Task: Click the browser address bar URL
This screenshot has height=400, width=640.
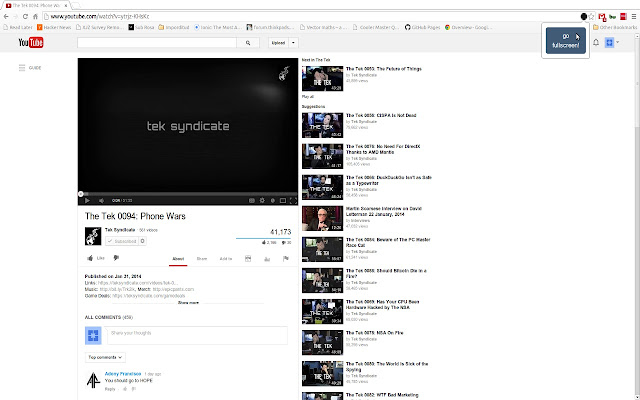Action: coord(100,17)
